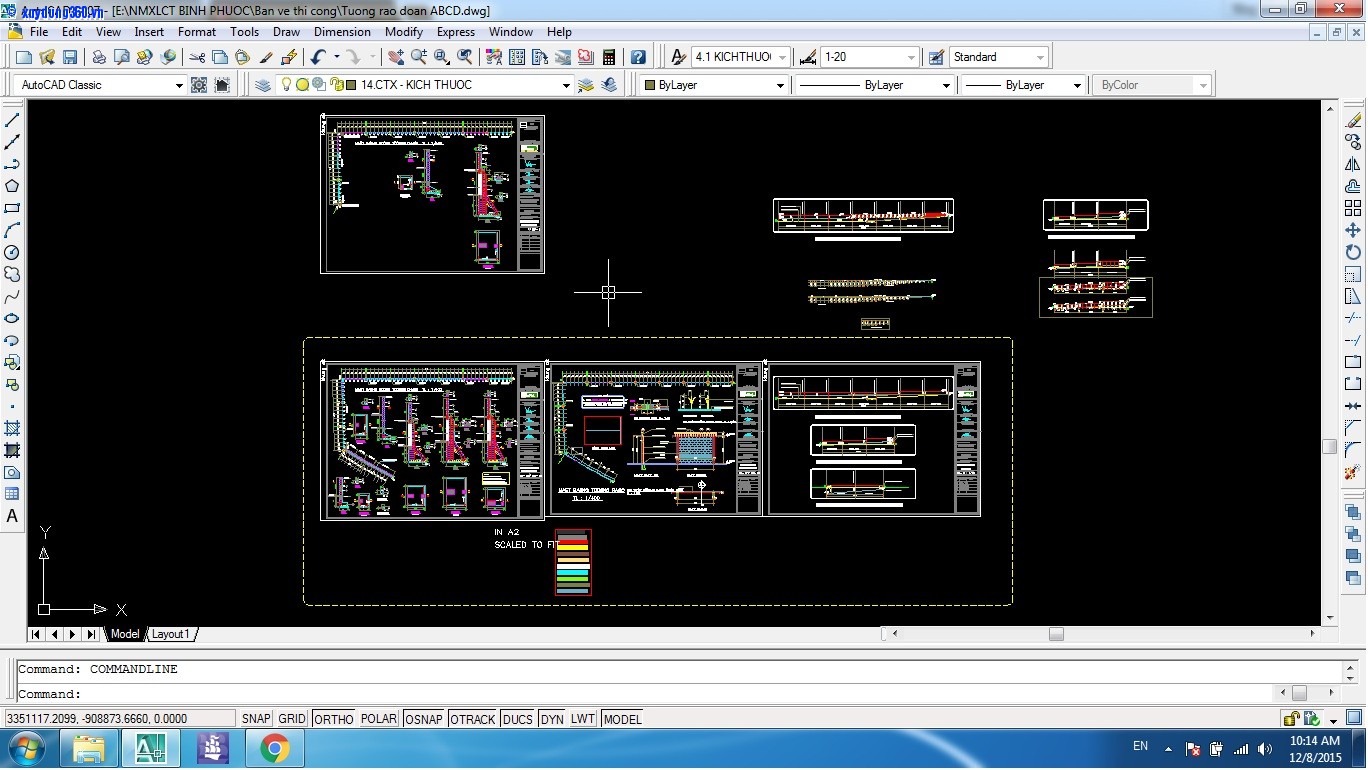Image resolution: width=1368 pixels, height=770 pixels.
Task: Toggle OSNAP object snap
Action: [x=424, y=719]
